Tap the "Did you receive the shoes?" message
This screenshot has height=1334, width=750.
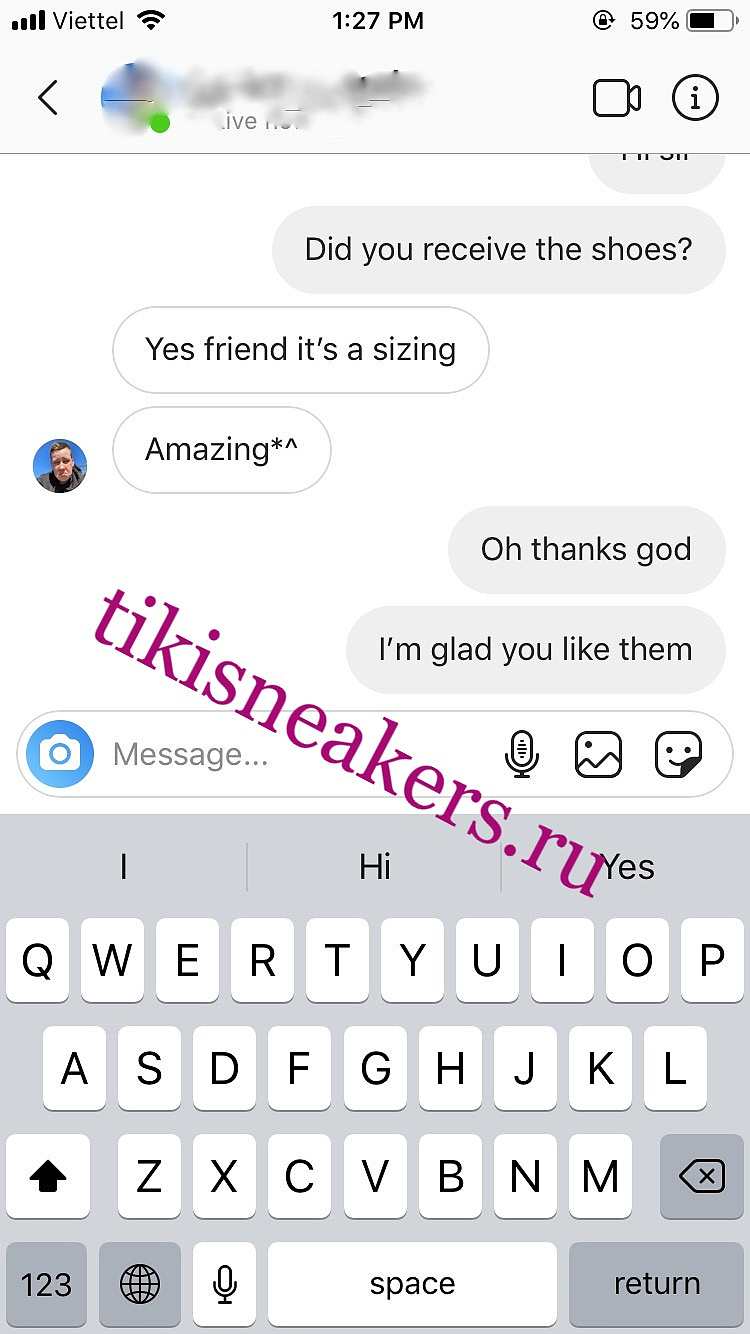click(x=498, y=249)
